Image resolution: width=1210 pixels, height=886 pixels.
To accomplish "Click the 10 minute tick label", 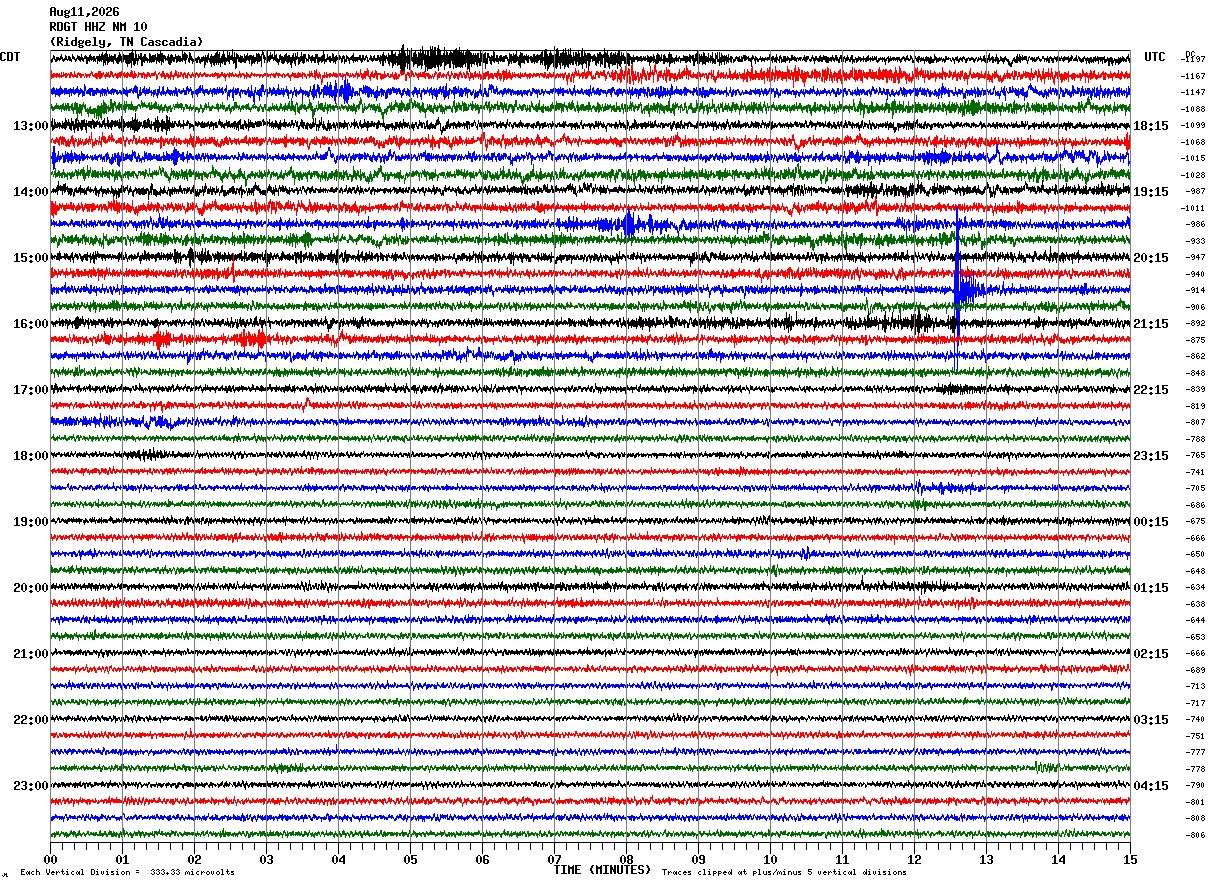I will pyautogui.click(x=770, y=859).
